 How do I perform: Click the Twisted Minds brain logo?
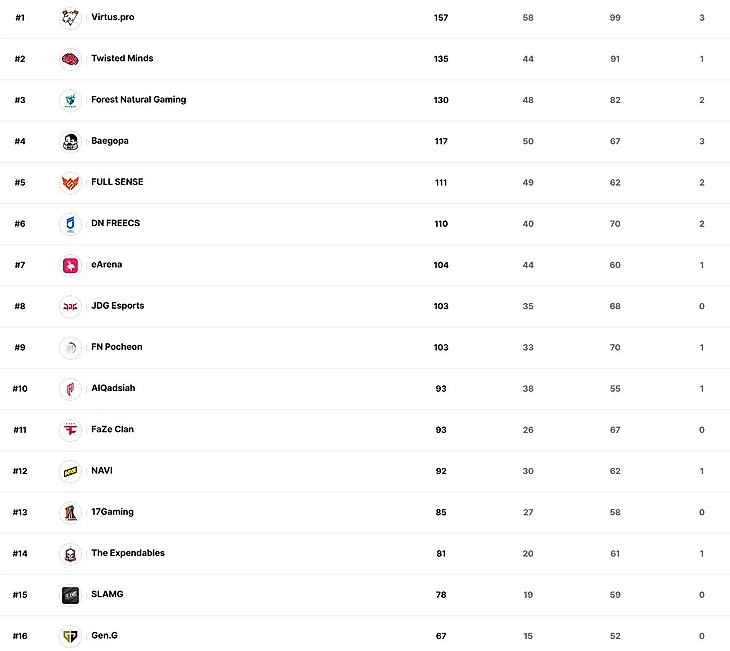(x=70, y=59)
